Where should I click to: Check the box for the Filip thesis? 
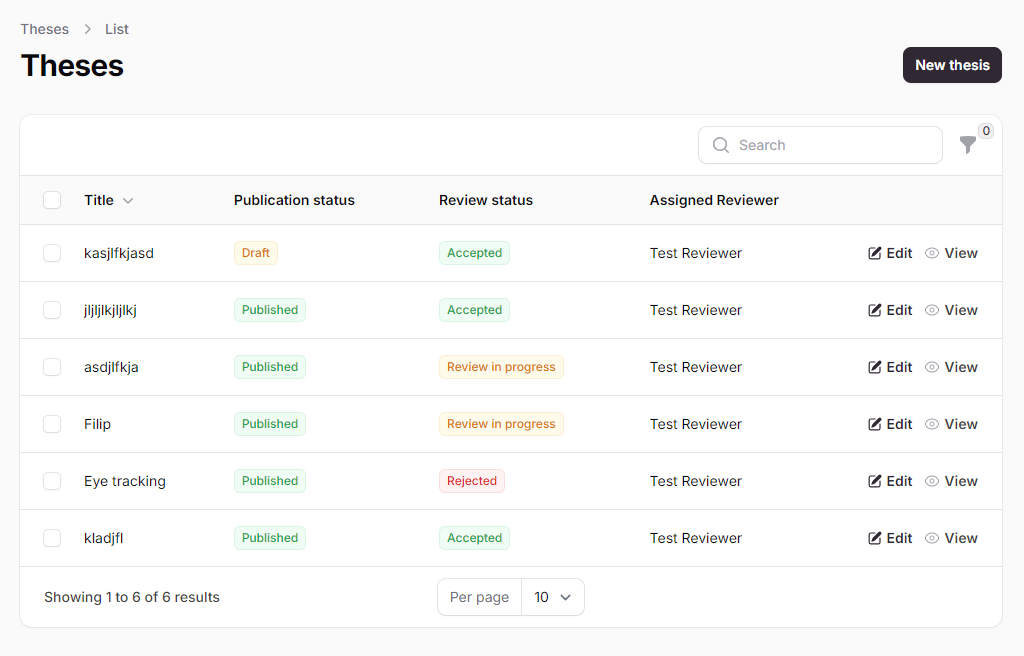click(52, 424)
